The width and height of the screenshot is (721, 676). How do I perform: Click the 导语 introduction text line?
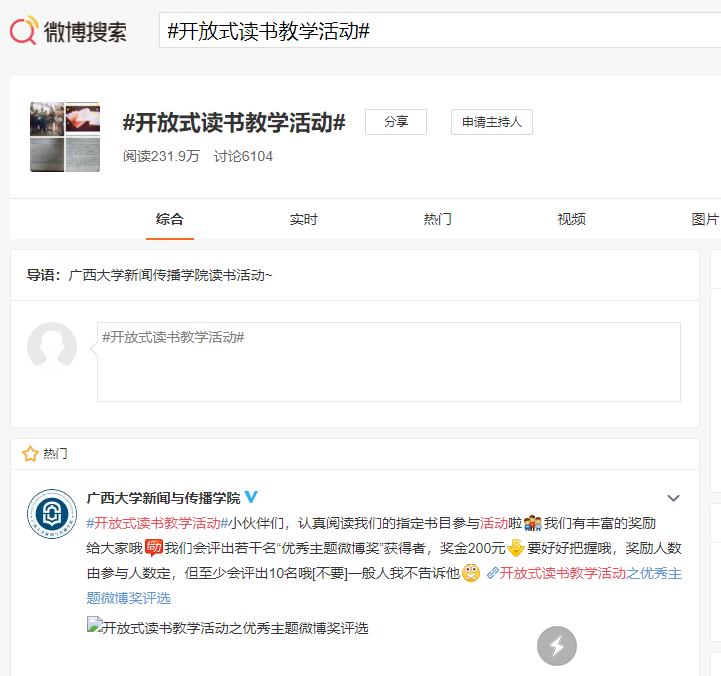pyautogui.click(x=149, y=275)
